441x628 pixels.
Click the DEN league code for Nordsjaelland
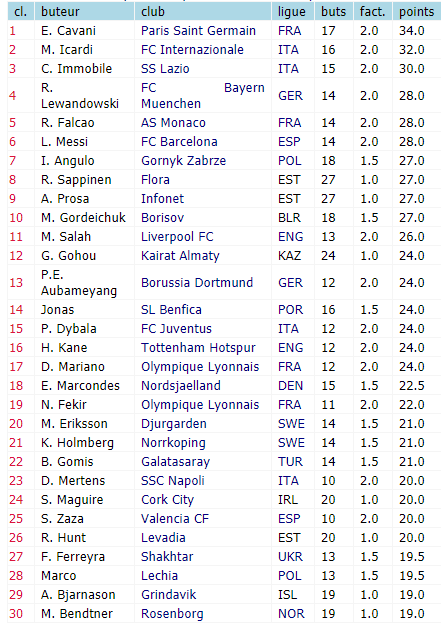(290, 386)
